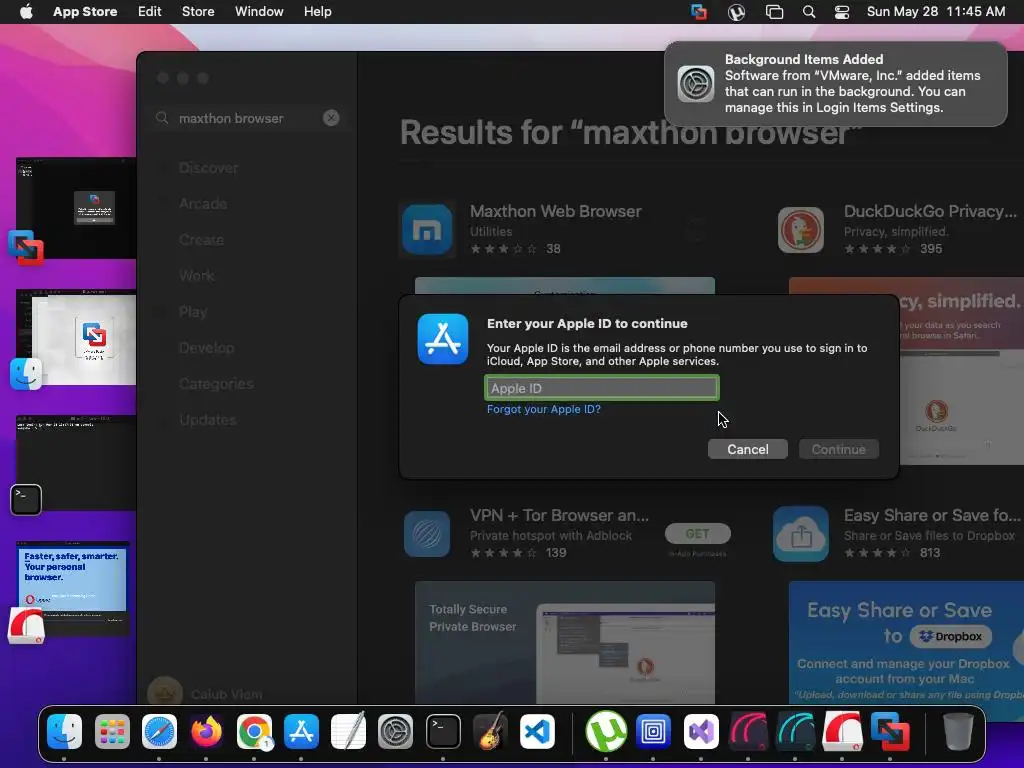This screenshot has width=1024, height=768.
Task: Open the Window menu
Action: tap(259, 12)
